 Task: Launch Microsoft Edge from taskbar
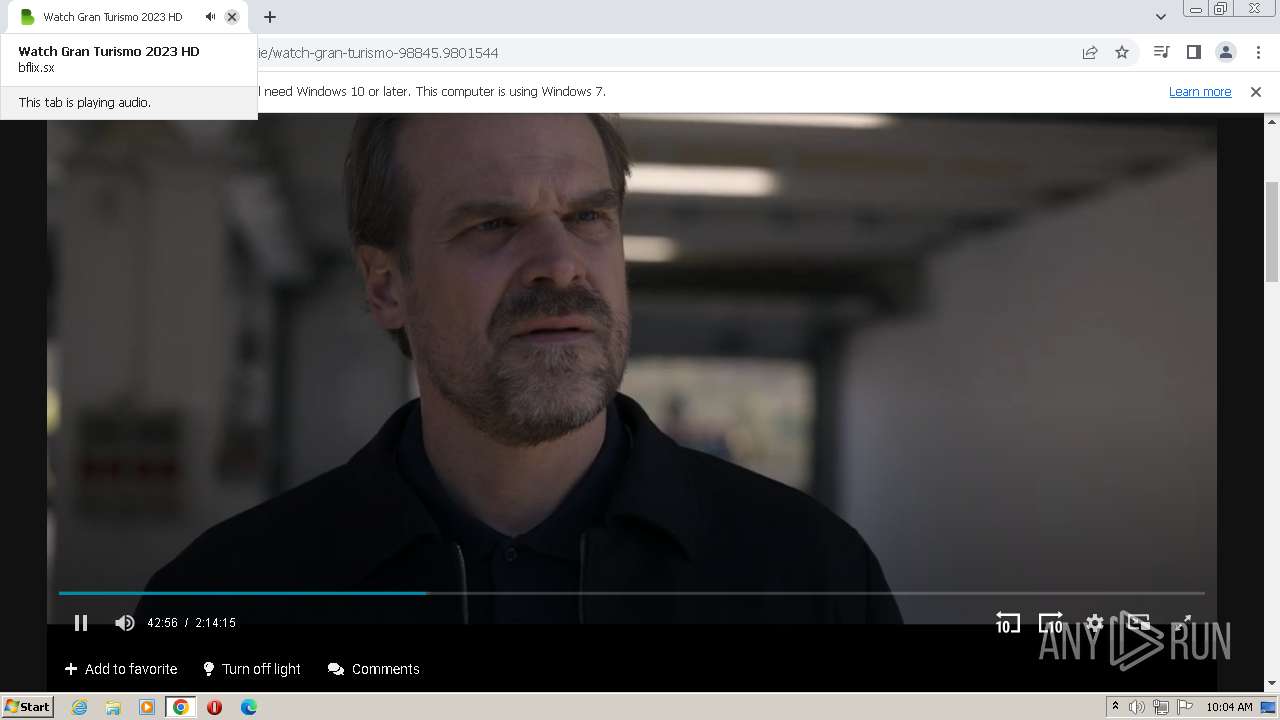249,707
